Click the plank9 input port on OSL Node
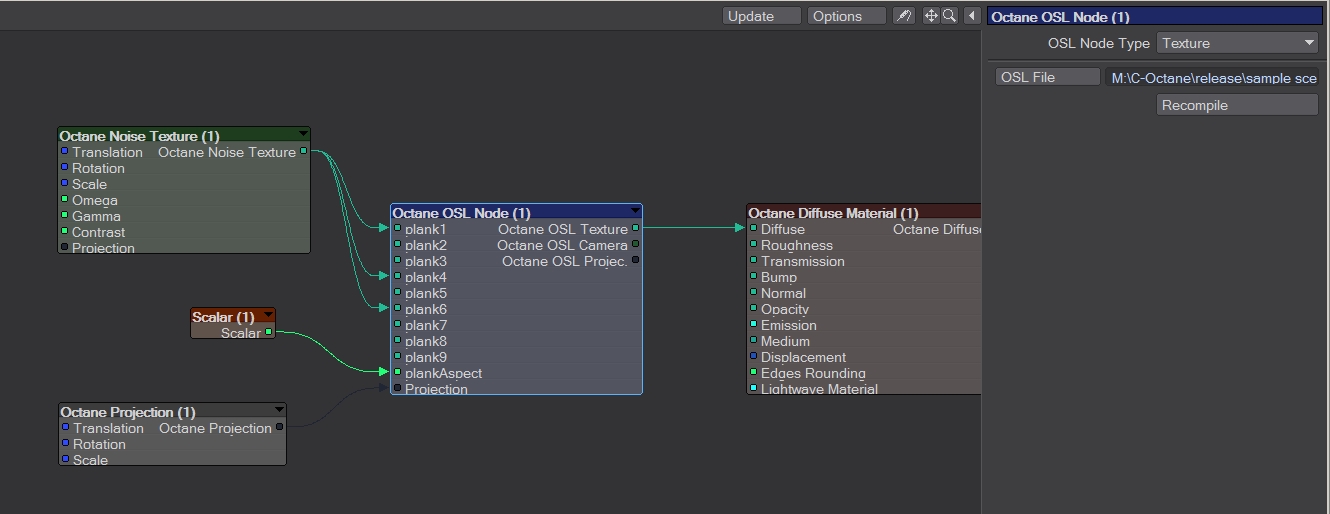Viewport: 1330px width, 514px height. pos(397,357)
